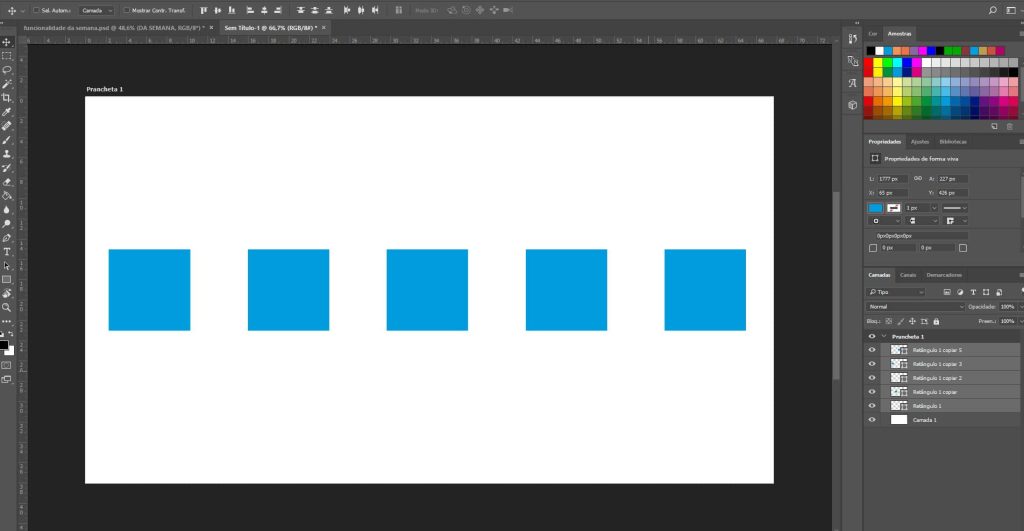Select the Dodge tool
The image size is (1024, 531).
[7, 224]
